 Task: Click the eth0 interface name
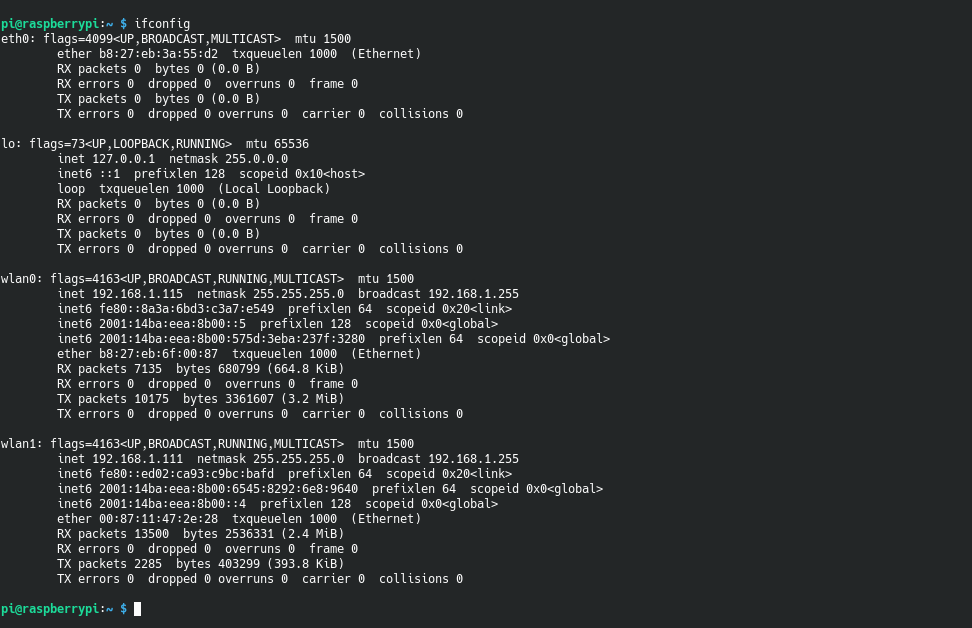pyautogui.click(x=18, y=38)
